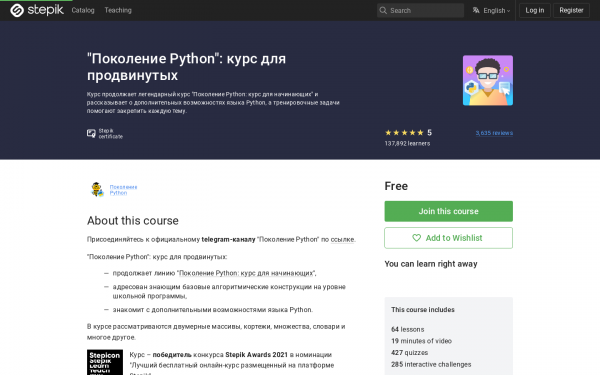Screen dimensions: 600x375
Task: Click the Stepicon award image
Action: 105,362
